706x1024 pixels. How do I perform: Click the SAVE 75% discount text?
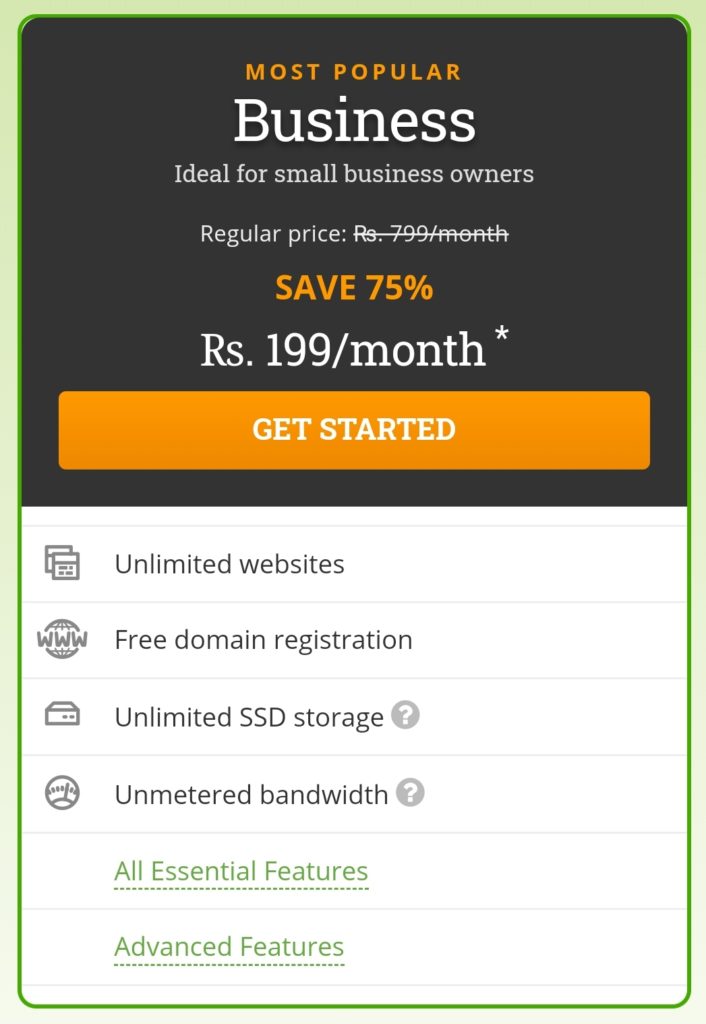pos(354,288)
